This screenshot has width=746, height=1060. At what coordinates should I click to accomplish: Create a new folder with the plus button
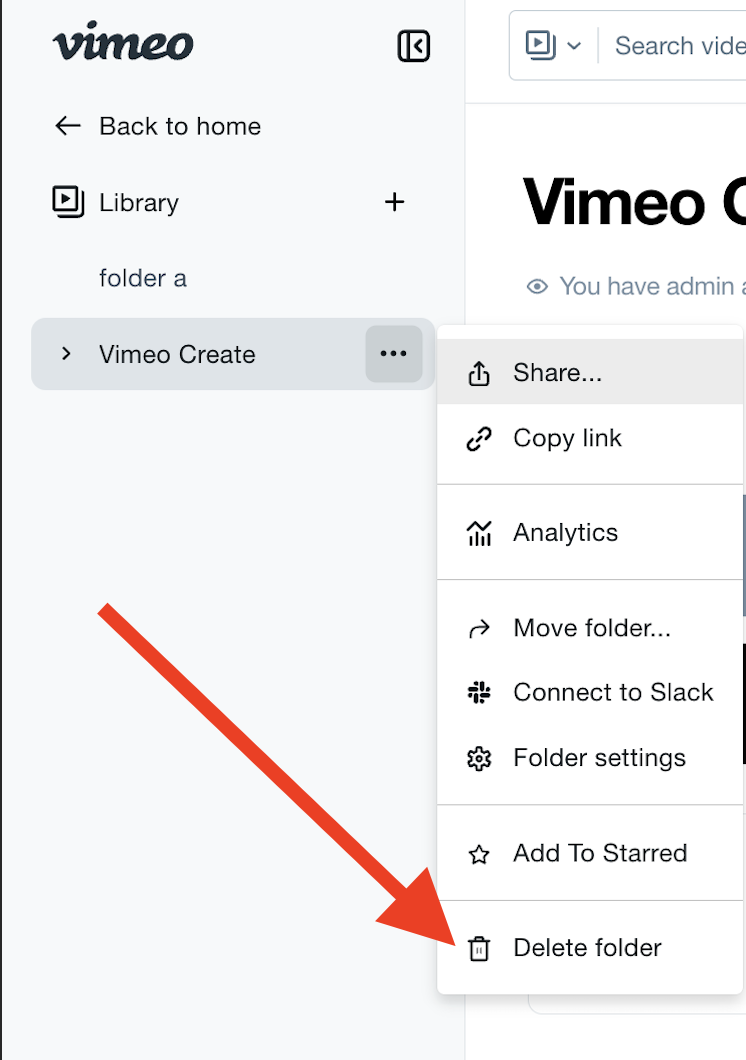(394, 202)
